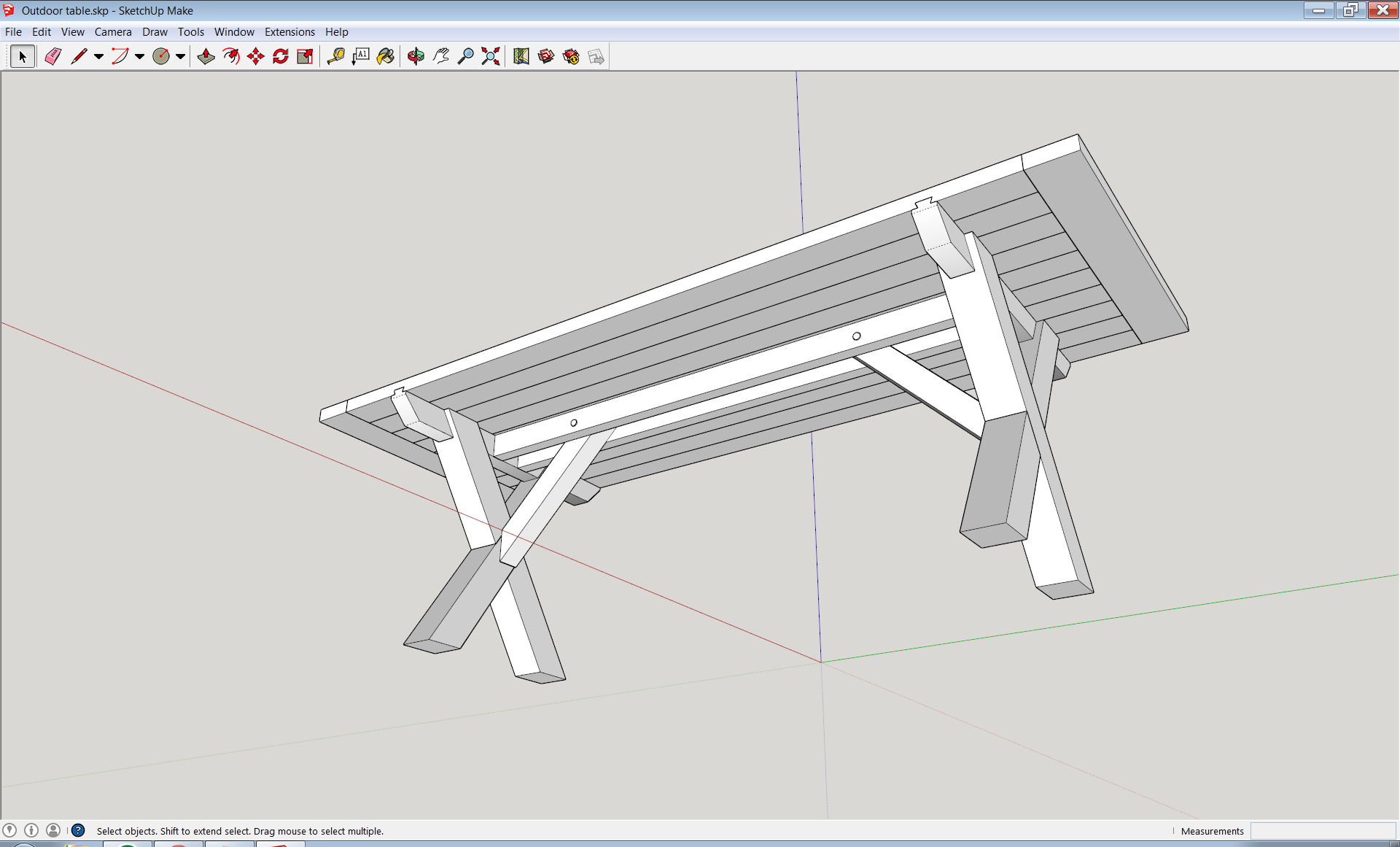Open the Camera menu
Image resolution: width=1400 pixels, height=847 pixels.
click(113, 32)
